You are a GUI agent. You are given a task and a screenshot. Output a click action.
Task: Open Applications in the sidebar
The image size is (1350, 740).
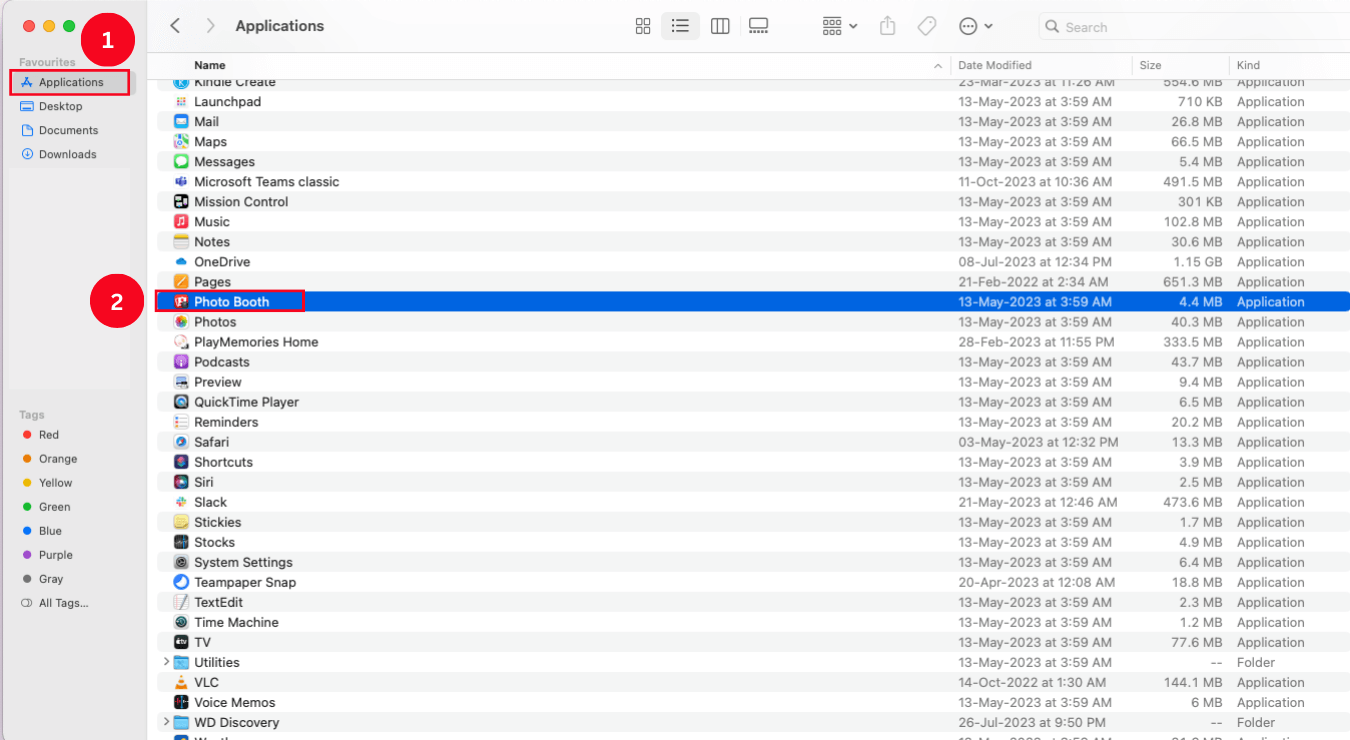[70, 82]
